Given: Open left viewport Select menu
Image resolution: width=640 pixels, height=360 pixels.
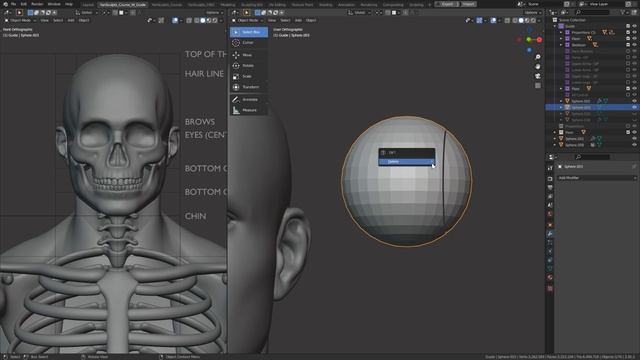Looking at the screenshot, I should coord(58,20).
